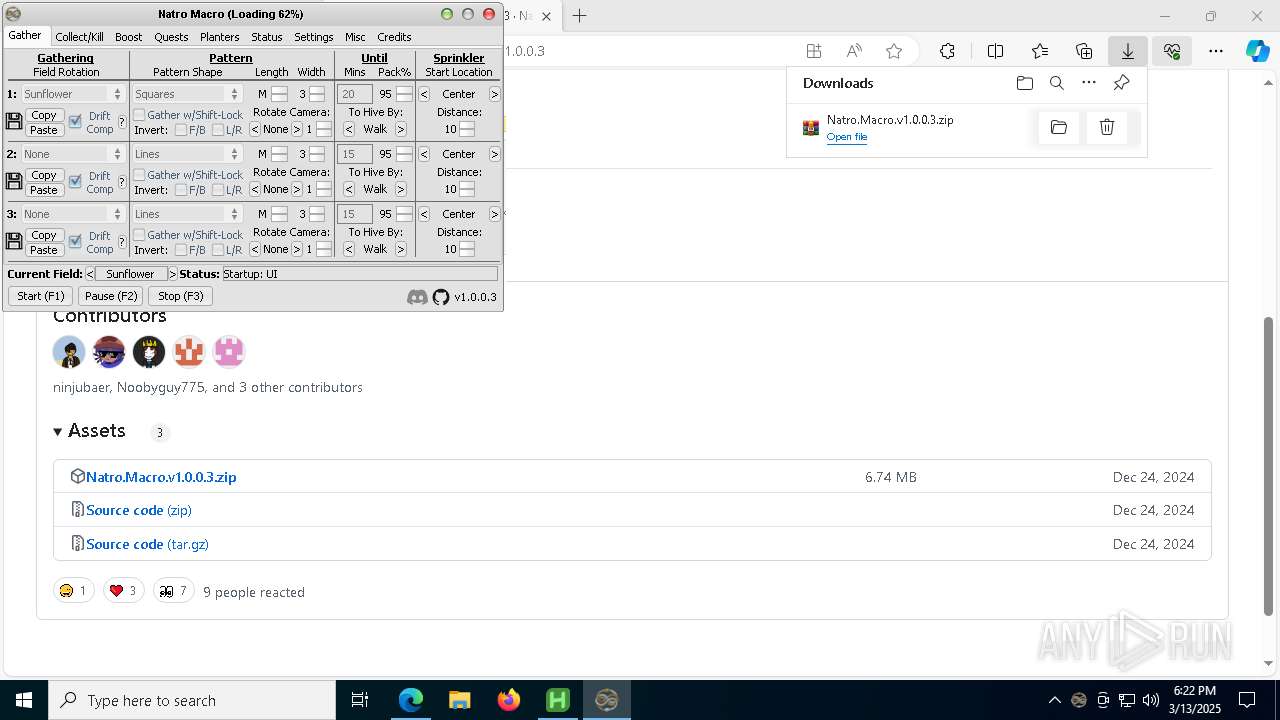The width and height of the screenshot is (1280, 720).
Task: Toggle Drift Comp checkbox in row 2
Action: pyautogui.click(x=75, y=181)
